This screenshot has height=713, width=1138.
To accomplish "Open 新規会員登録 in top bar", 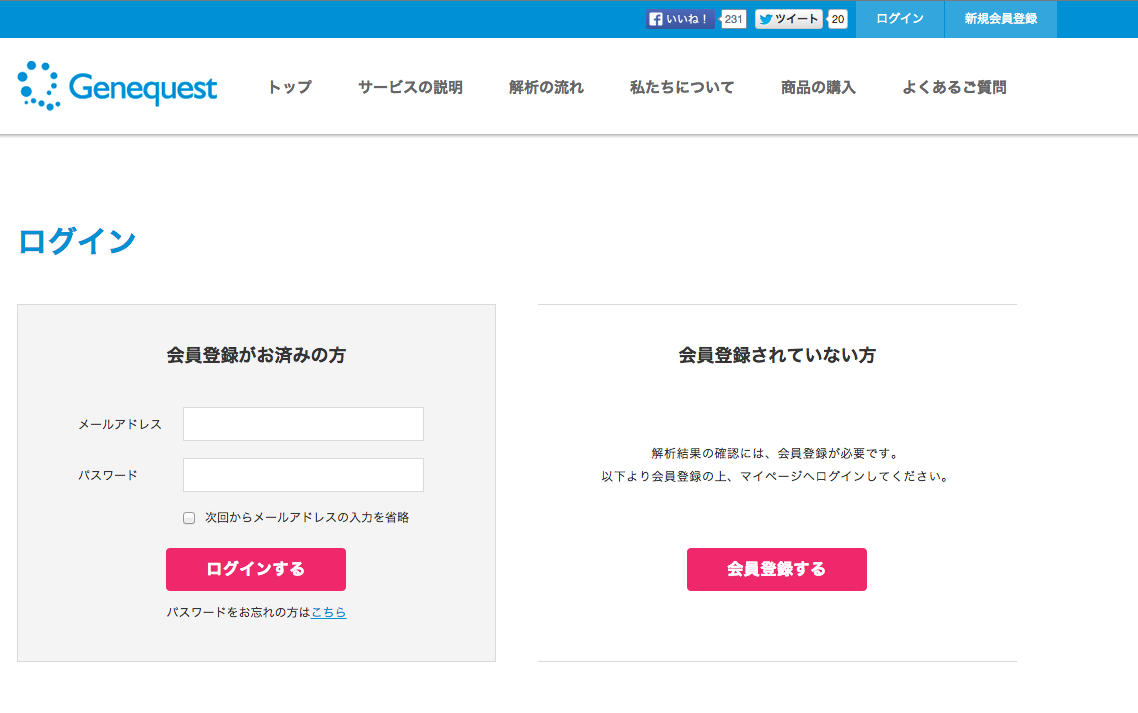I will pyautogui.click(x=1000, y=19).
